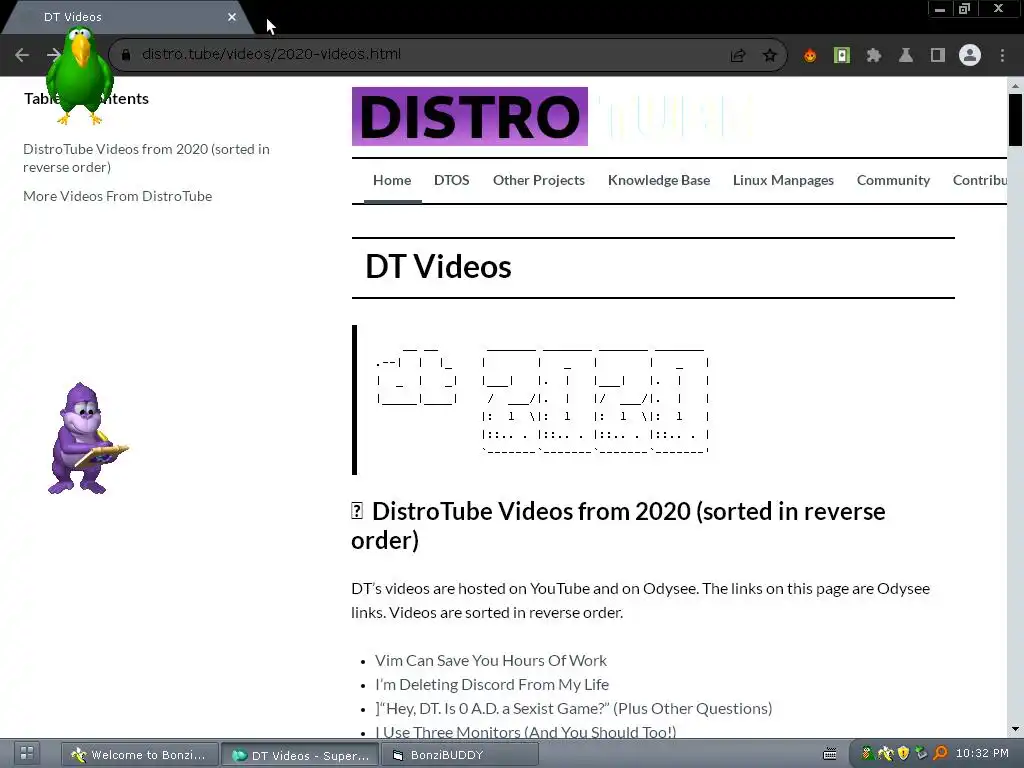Open the taskbar start menu button
Viewport: 1024px width, 768px height.
click(27, 753)
